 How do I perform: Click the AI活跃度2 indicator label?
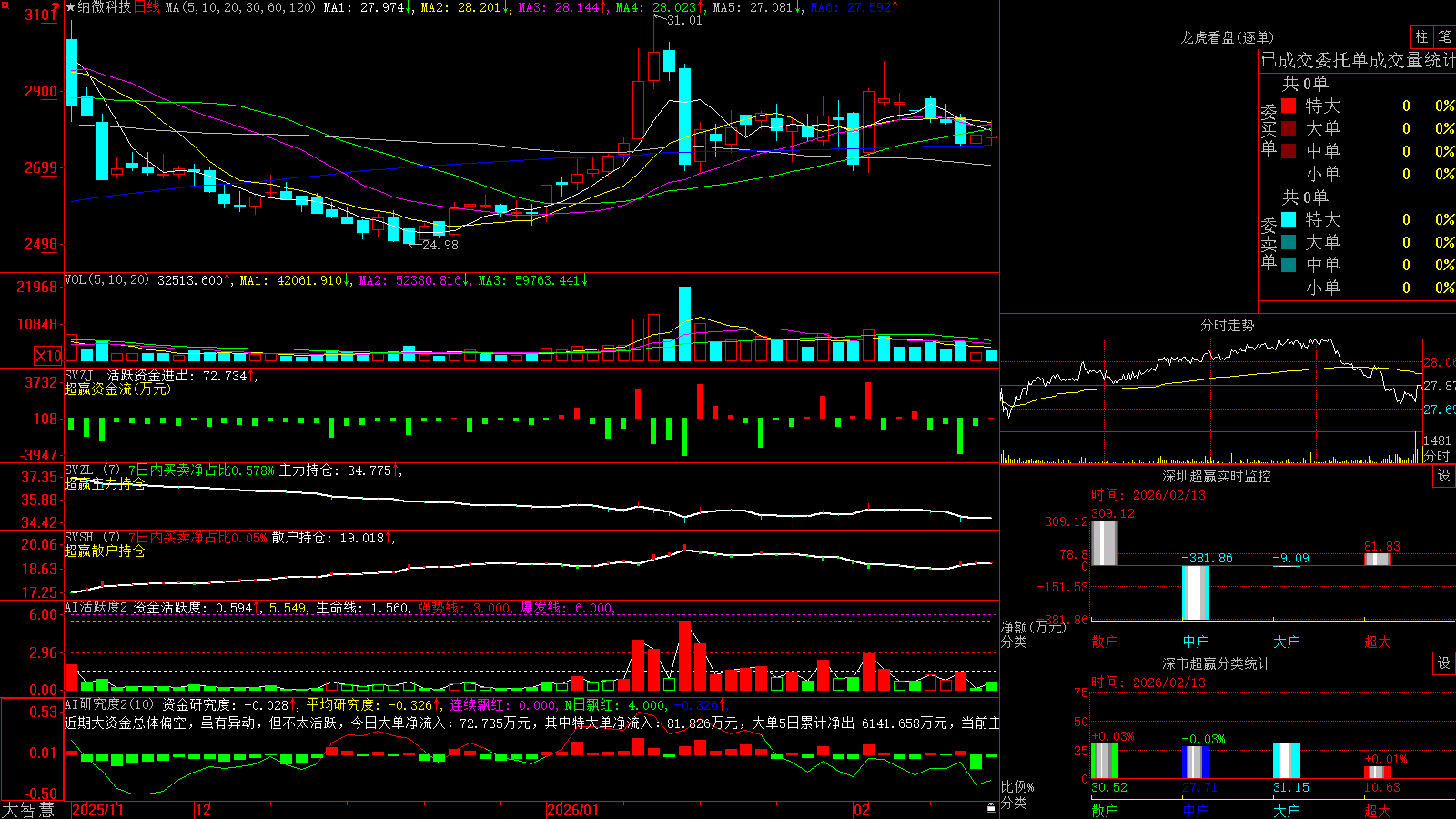tap(96, 607)
